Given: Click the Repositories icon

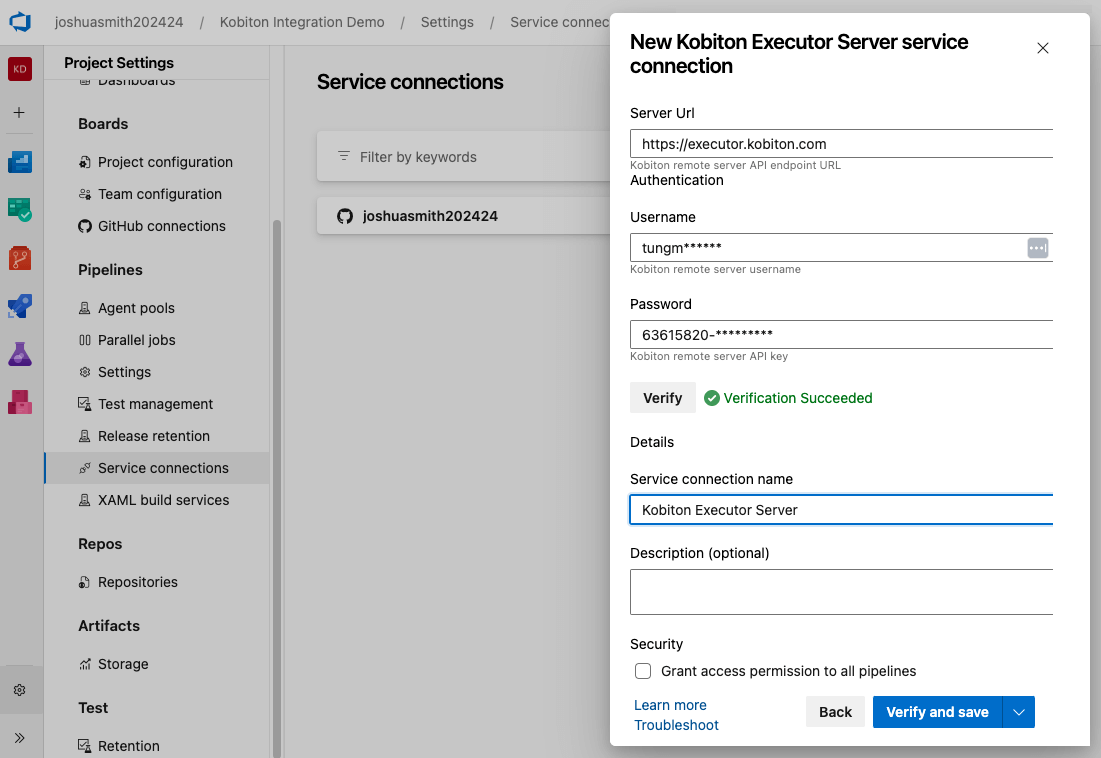Looking at the screenshot, I should click(x=85, y=583).
